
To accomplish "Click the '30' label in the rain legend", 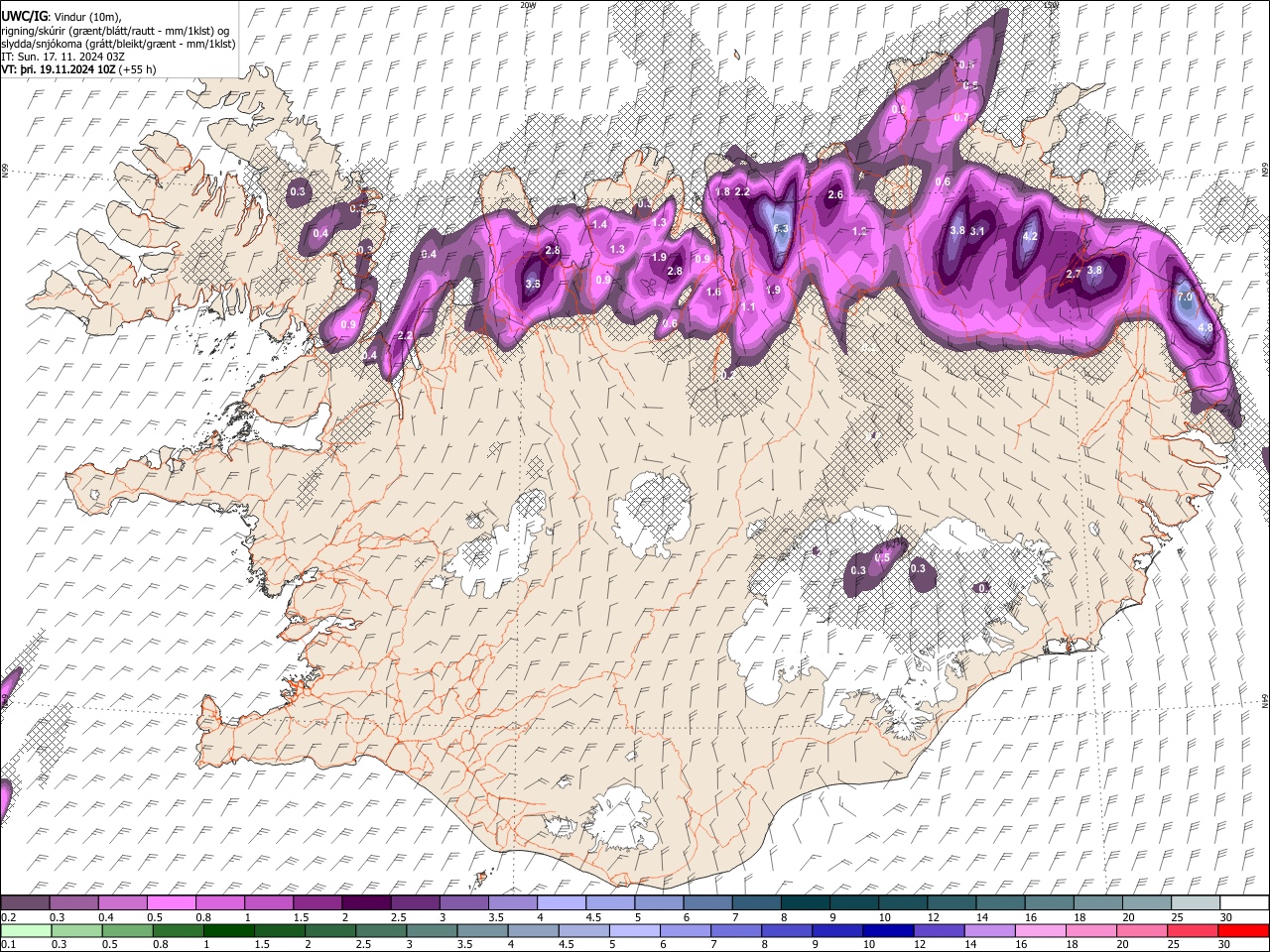I will click(x=1226, y=944).
